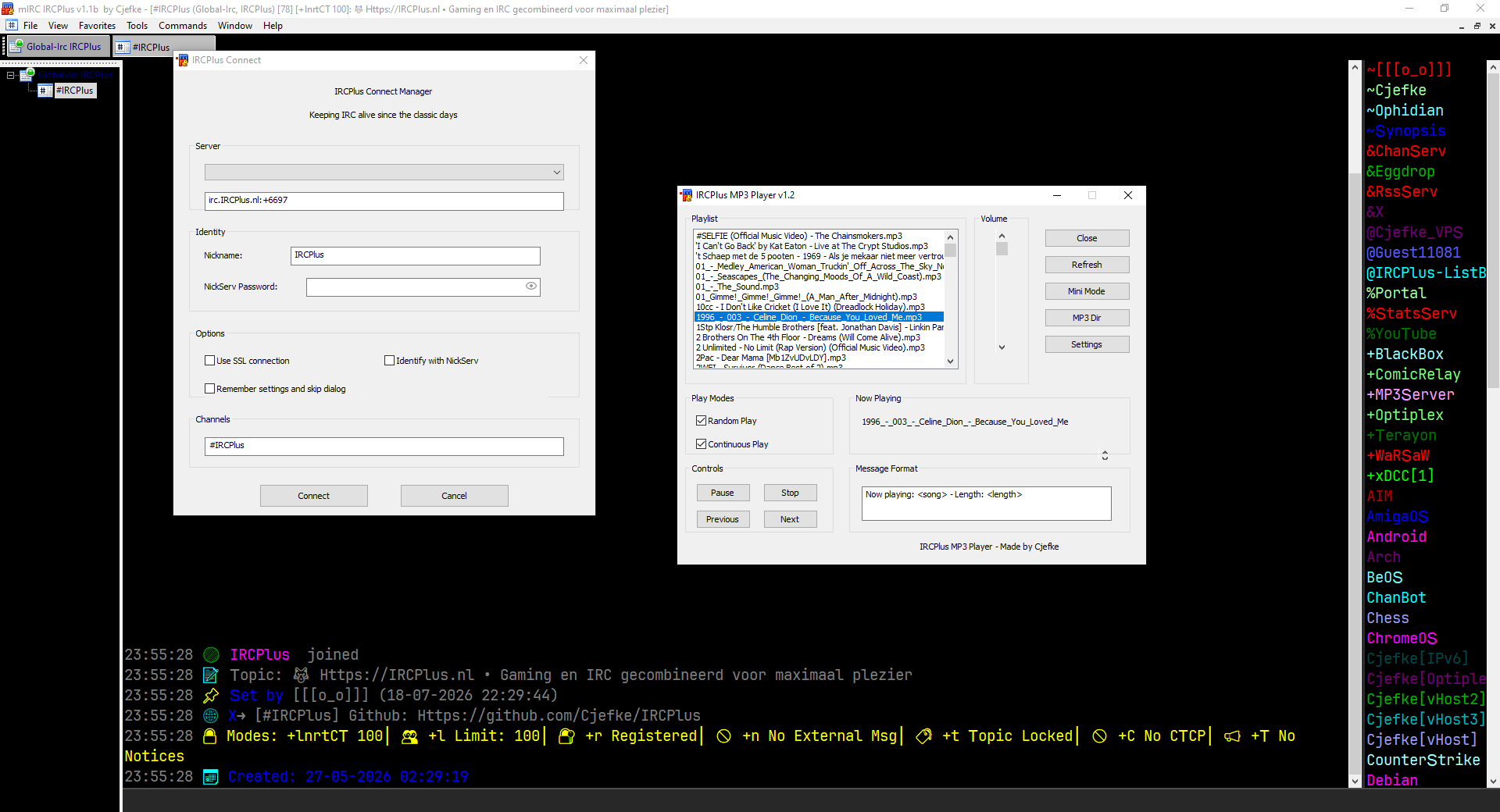
Task: Click Refresh in MP3 Player
Action: click(1087, 265)
